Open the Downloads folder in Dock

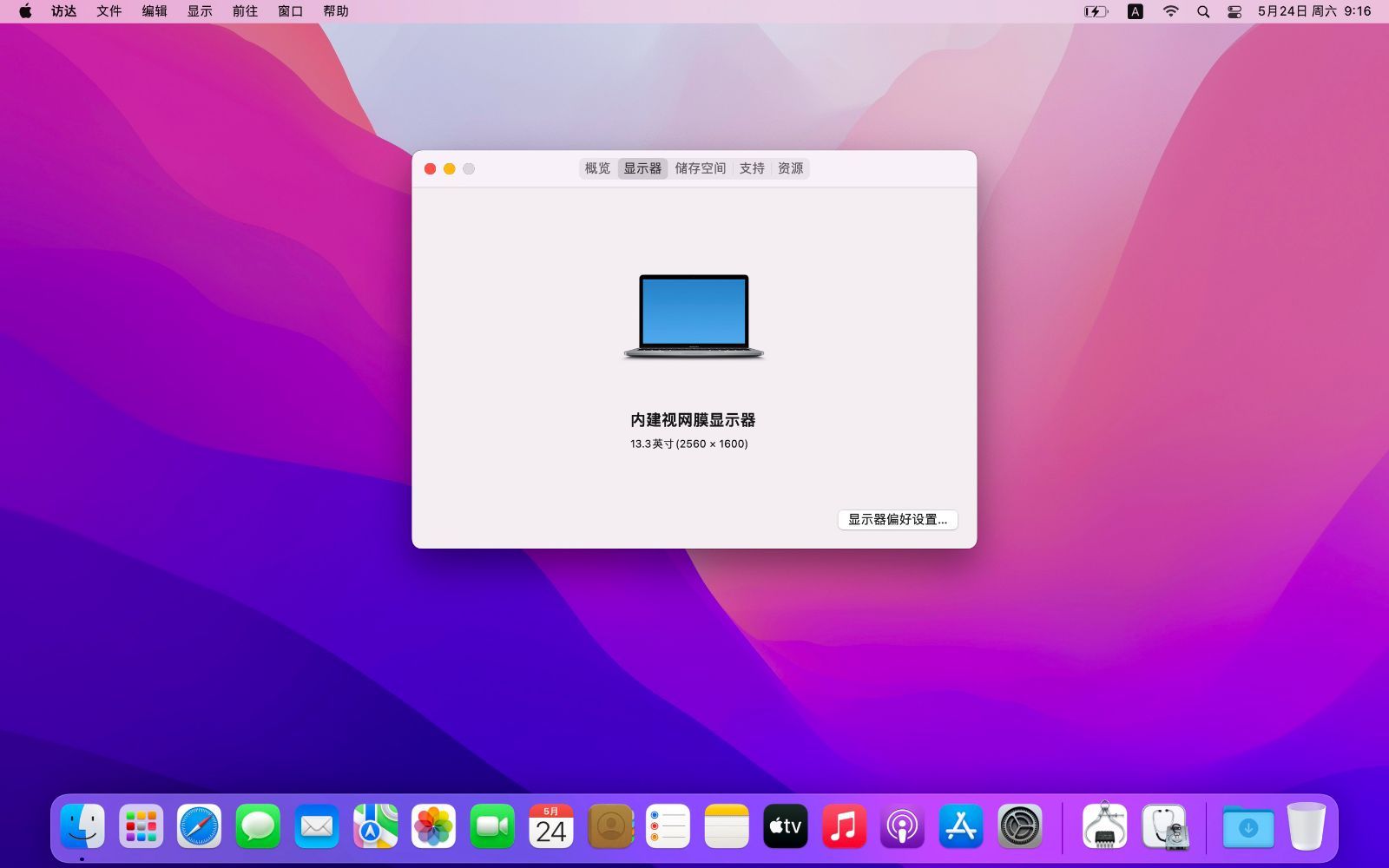click(1248, 827)
